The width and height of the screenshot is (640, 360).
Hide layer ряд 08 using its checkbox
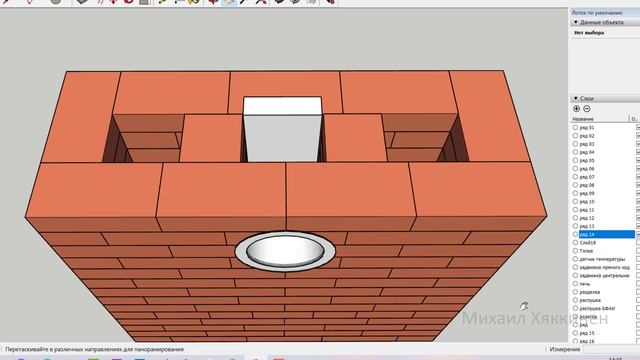pyautogui.click(x=638, y=185)
